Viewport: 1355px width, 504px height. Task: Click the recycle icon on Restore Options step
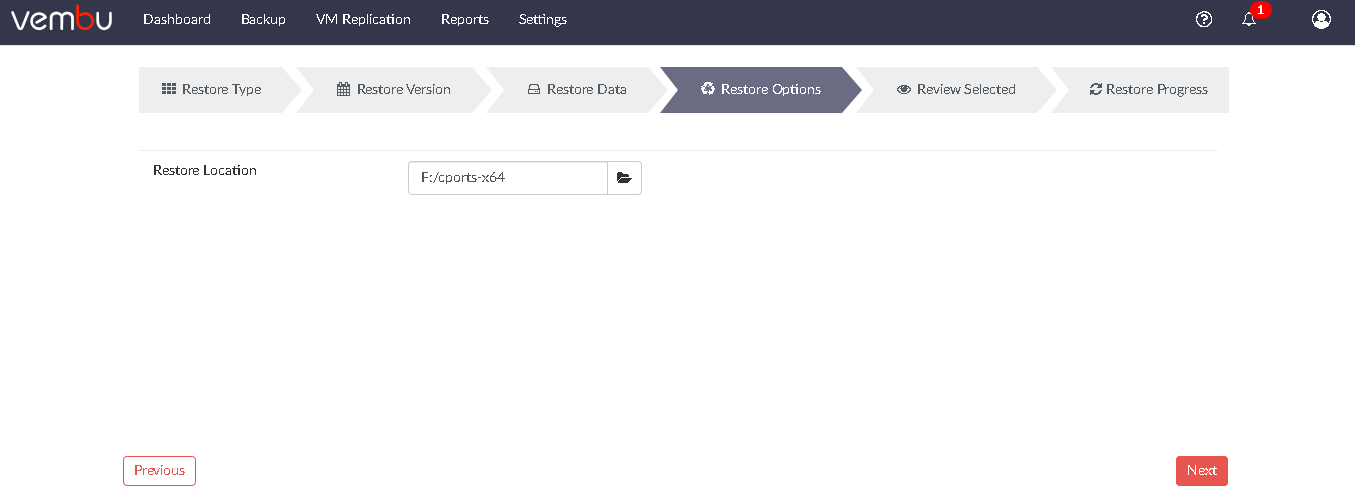[708, 89]
